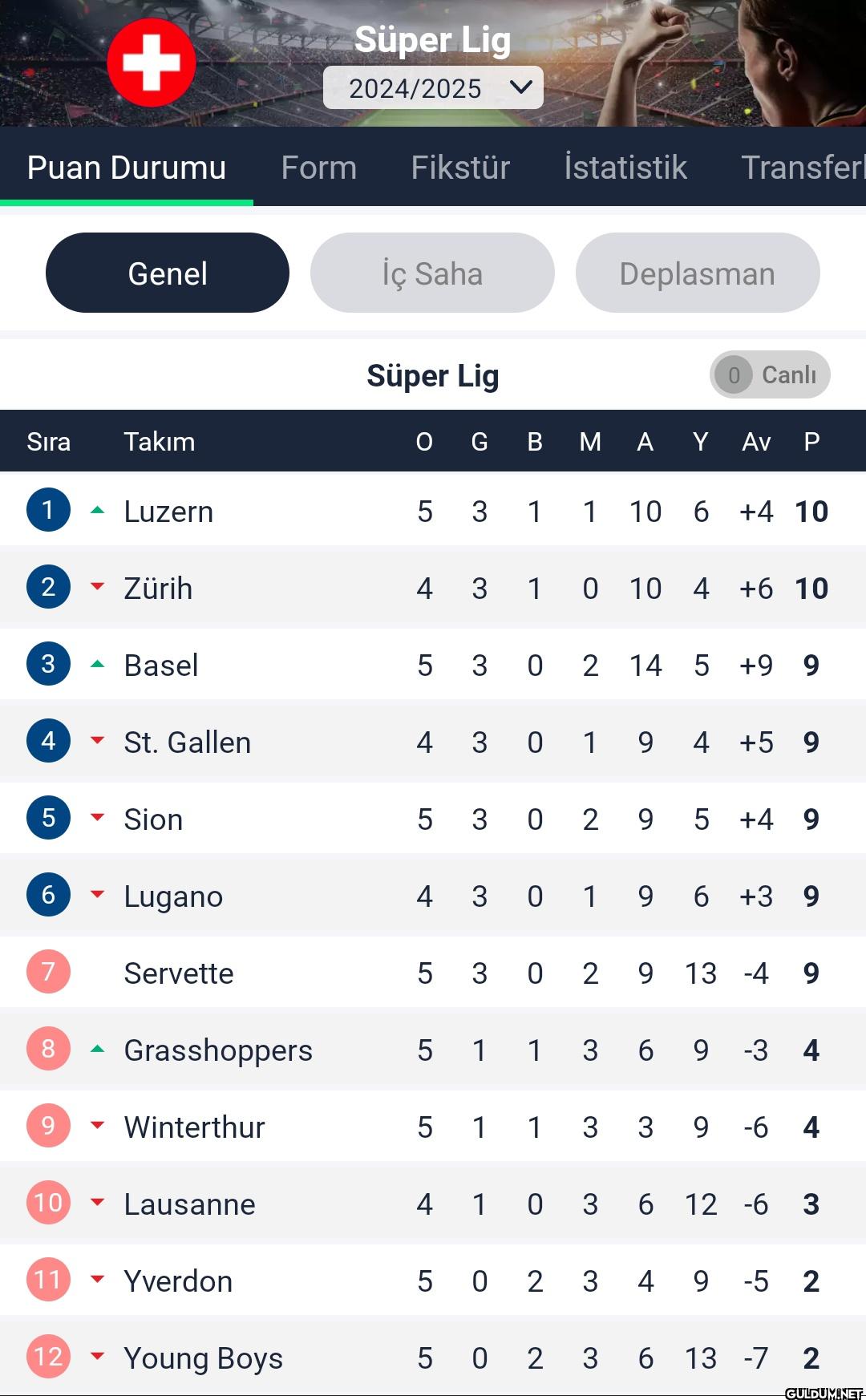Open the Fikstür tab
This screenshot has width=866, height=1400.
click(x=460, y=168)
